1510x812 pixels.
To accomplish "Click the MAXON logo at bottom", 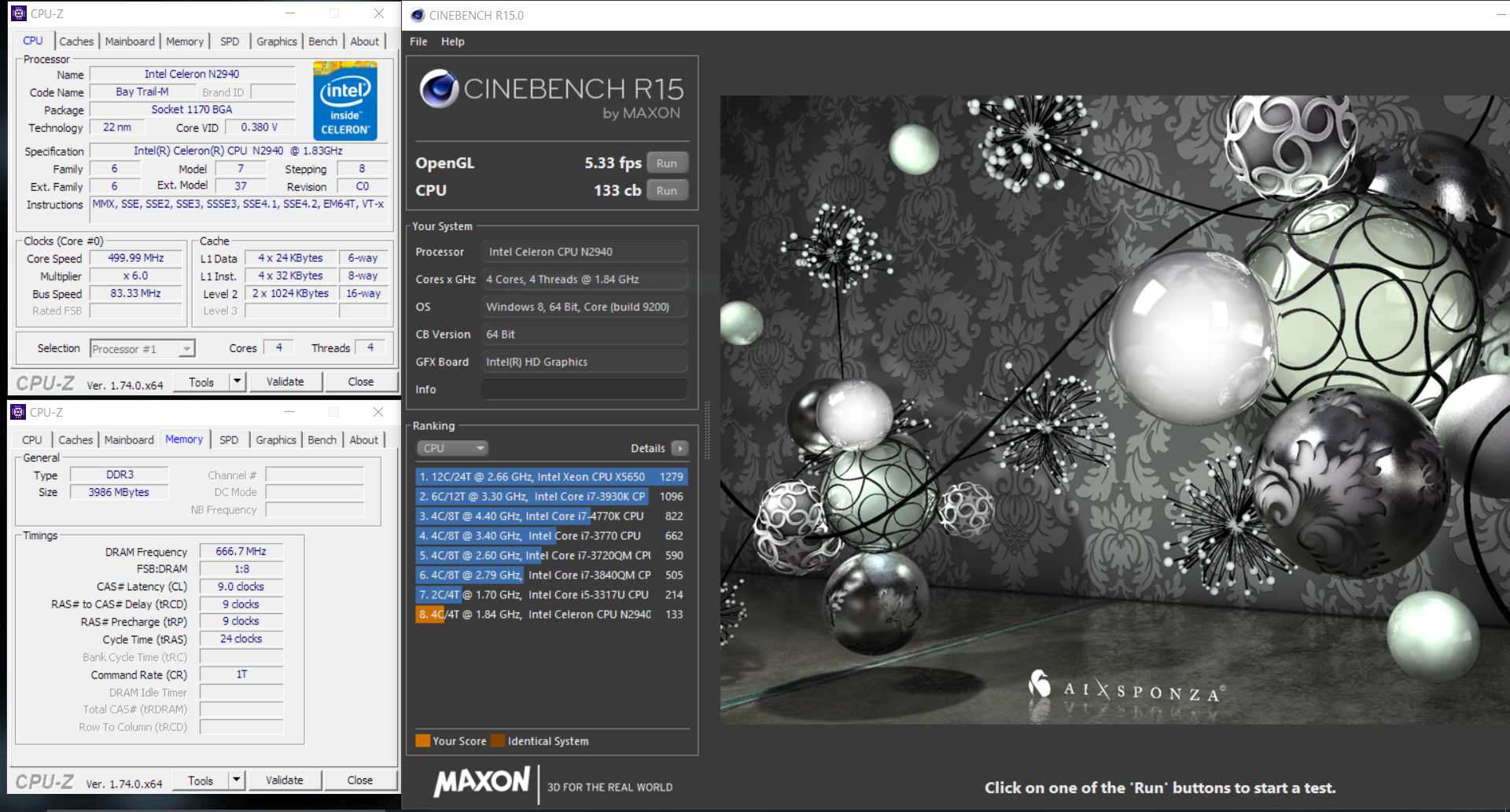I will click(x=482, y=781).
